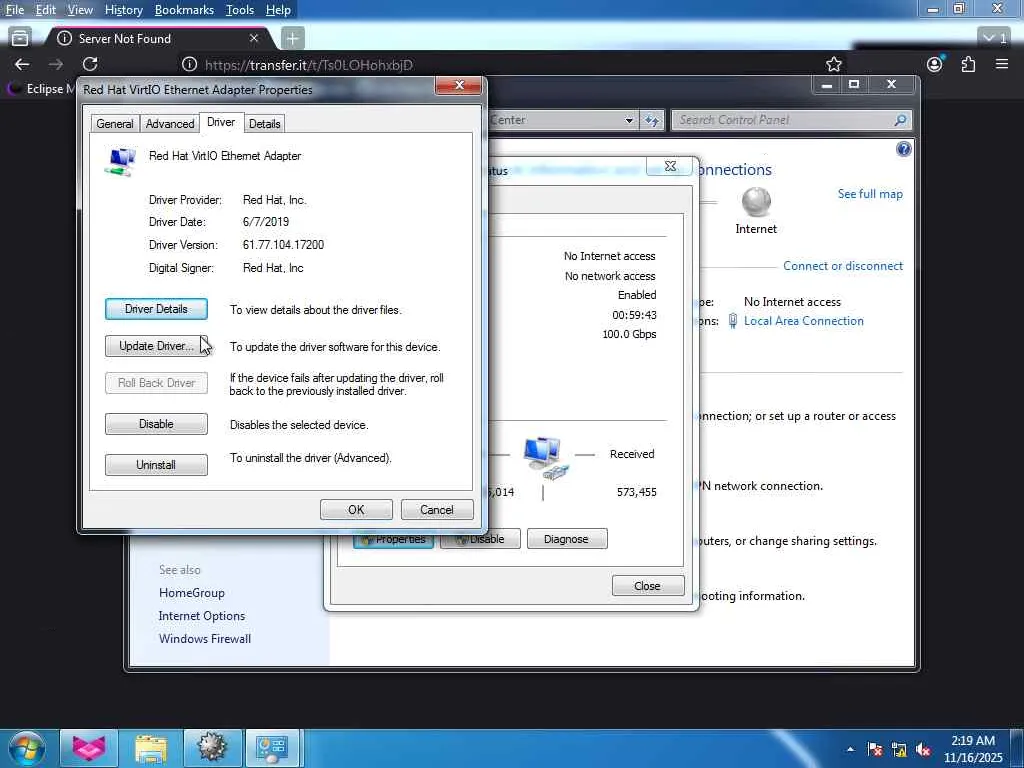This screenshot has height=768, width=1024.
Task: Open Windows Explorer from the taskbar
Action: [151, 748]
